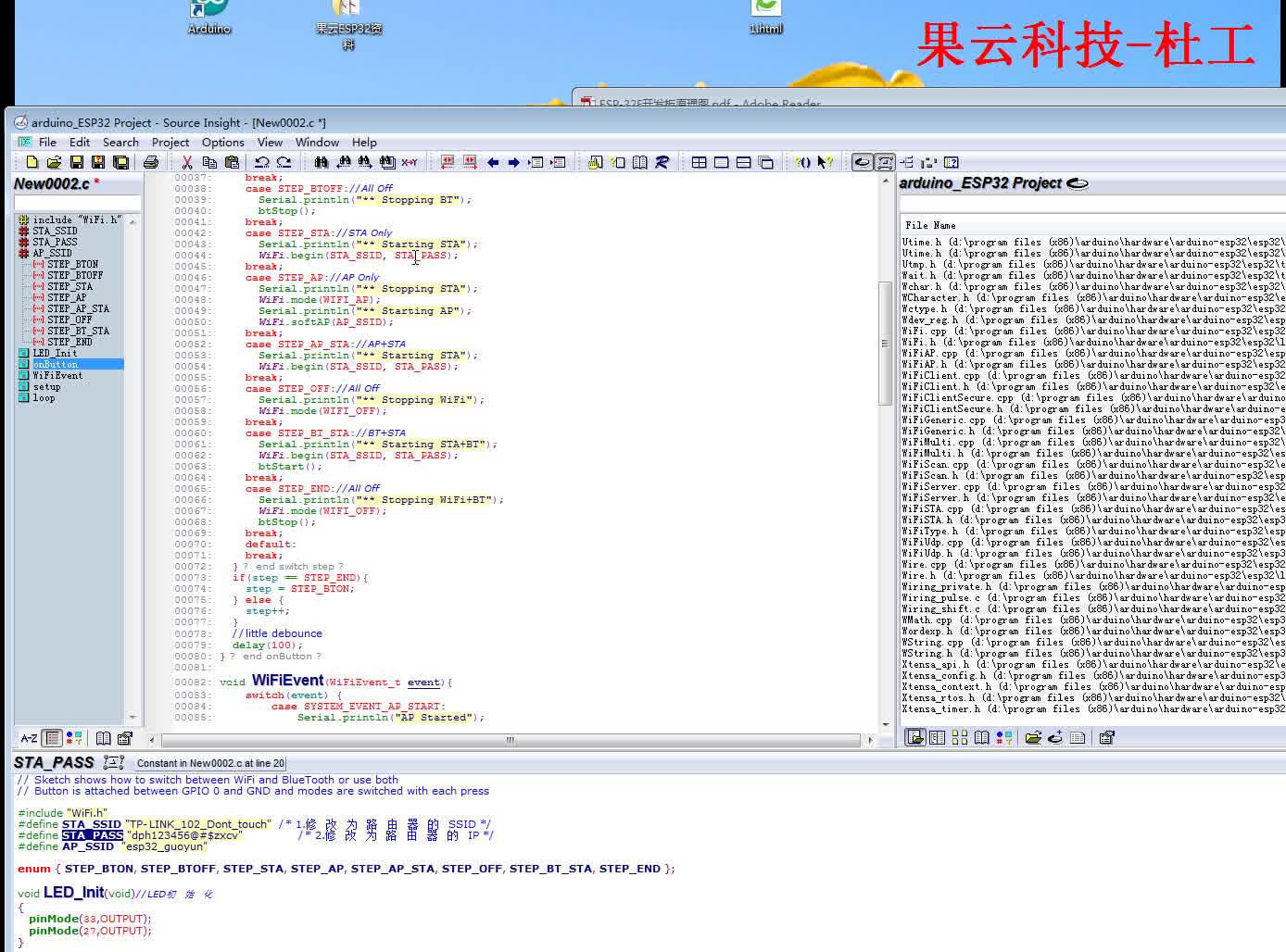The height and width of the screenshot is (952, 1286).
Task: Click the Cascade windows icon
Action: 765,162
